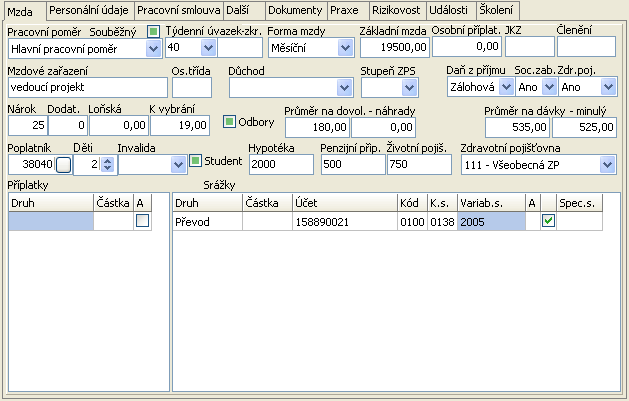
Task: Switch to the Události tab
Action: point(451,10)
